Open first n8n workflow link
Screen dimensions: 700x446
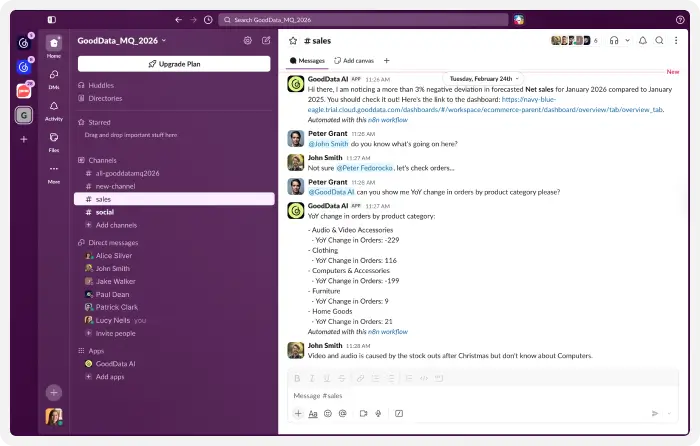(x=388, y=120)
